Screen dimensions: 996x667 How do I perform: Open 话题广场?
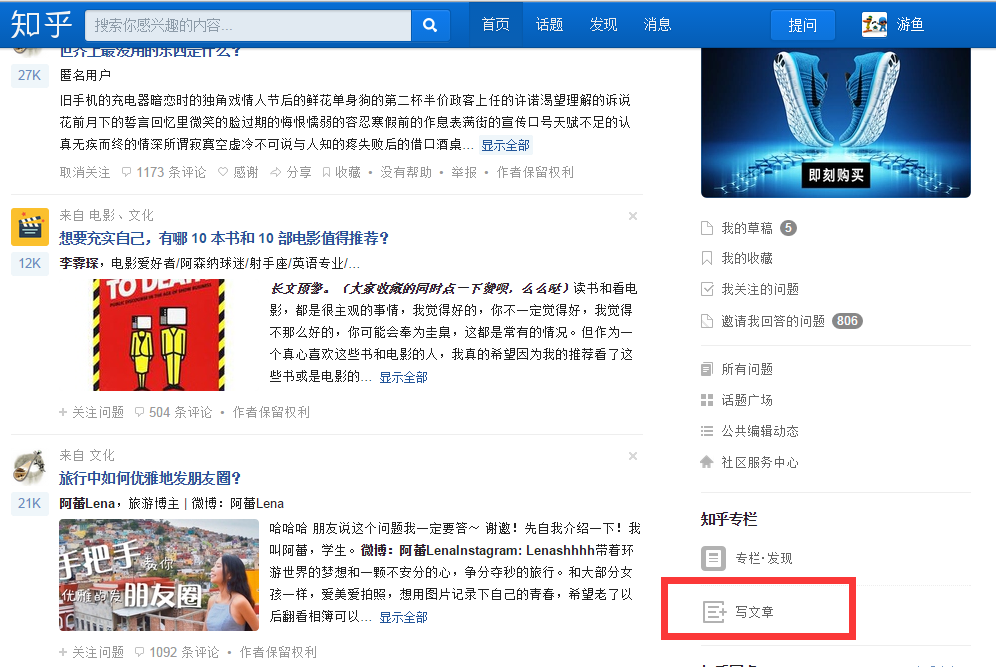737,400
